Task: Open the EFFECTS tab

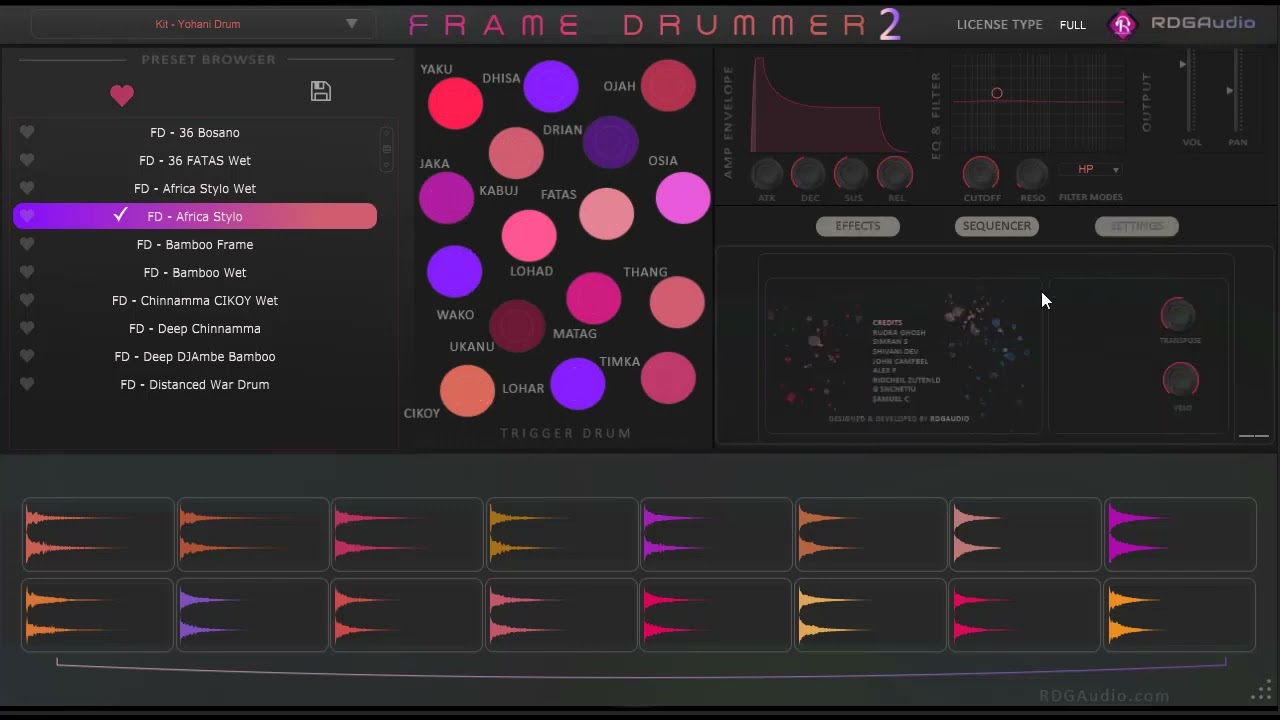Action: pos(858,226)
